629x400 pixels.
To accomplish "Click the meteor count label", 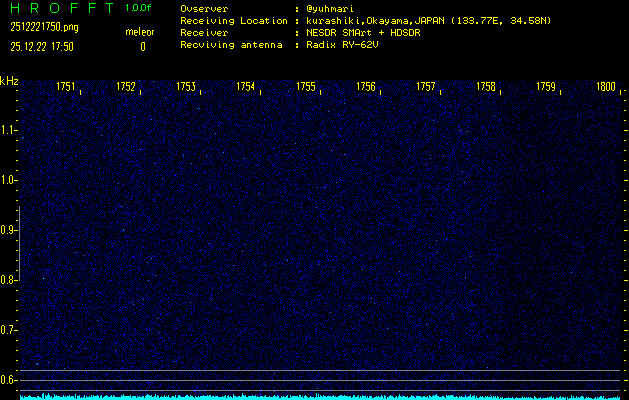I will pyautogui.click(x=140, y=32).
